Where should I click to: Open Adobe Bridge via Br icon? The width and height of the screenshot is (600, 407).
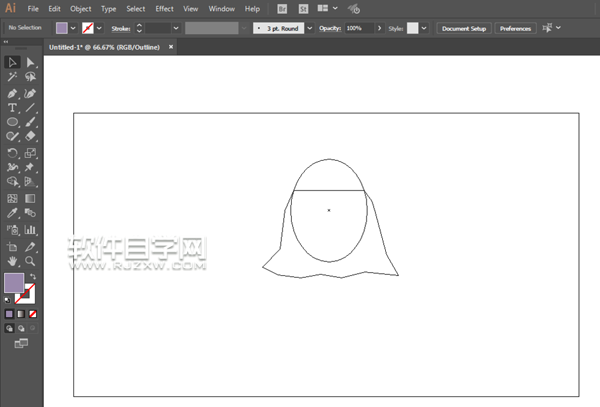pyautogui.click(x=282, y=8)
